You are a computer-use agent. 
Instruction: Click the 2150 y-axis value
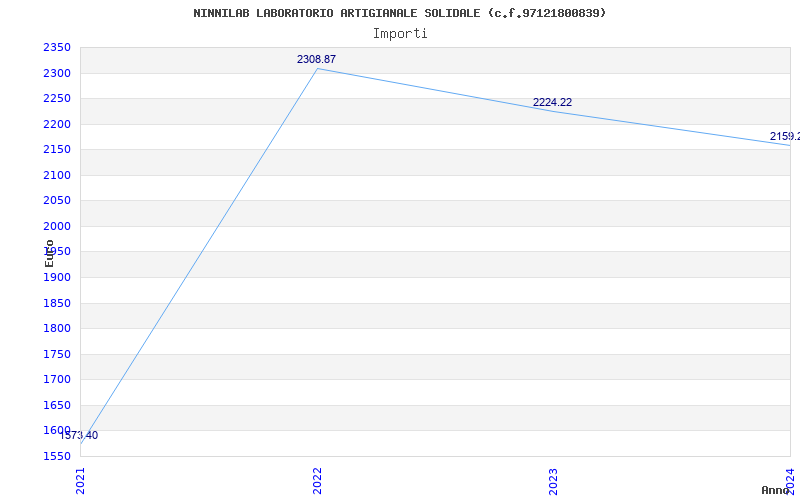click(57, 149)
